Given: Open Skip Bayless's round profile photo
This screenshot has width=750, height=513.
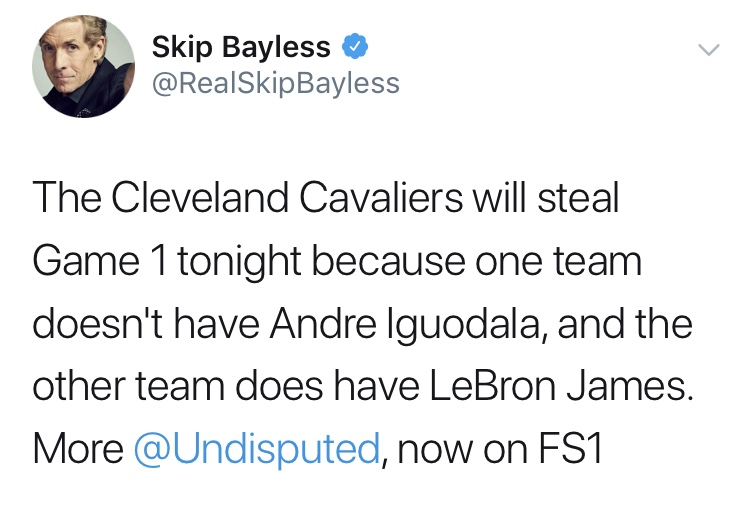Looking at the screenshot, I should click(x=84, y=66).
